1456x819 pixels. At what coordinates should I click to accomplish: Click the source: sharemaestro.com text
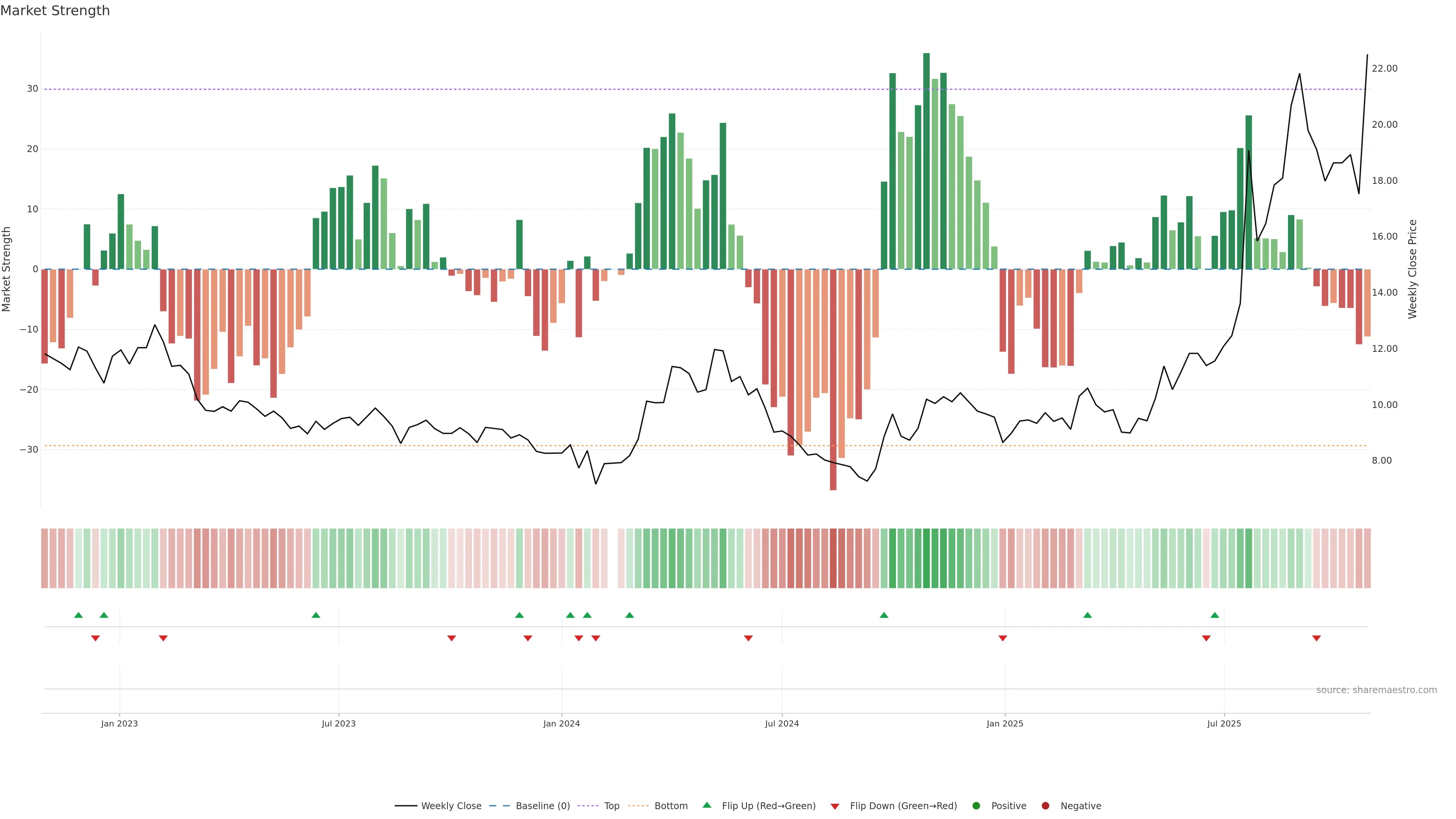pyautogui.click(x=1376, y=690)
